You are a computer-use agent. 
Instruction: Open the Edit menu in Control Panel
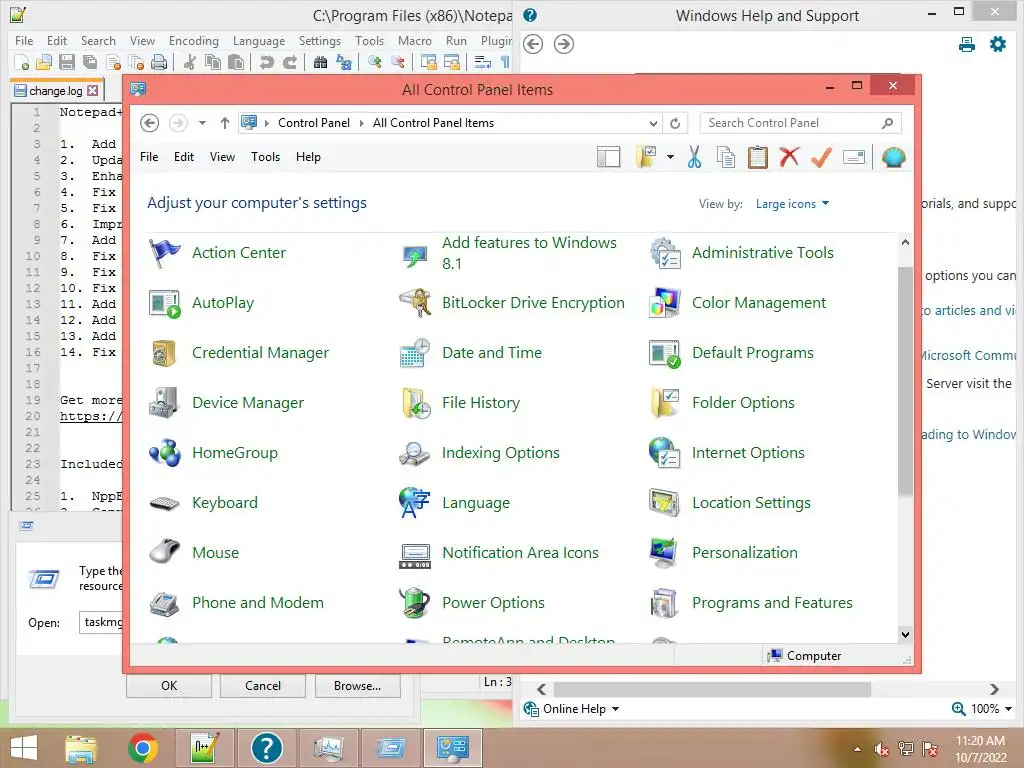pyautogui.click(x=184, y=157)
